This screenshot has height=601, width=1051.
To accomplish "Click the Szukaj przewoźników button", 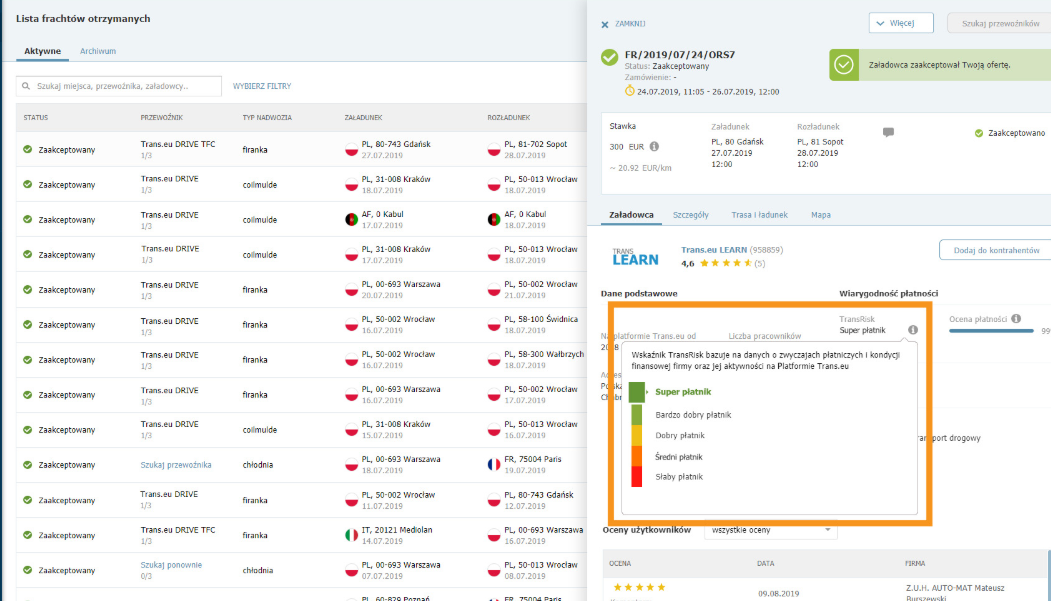I will point(1000,23).
